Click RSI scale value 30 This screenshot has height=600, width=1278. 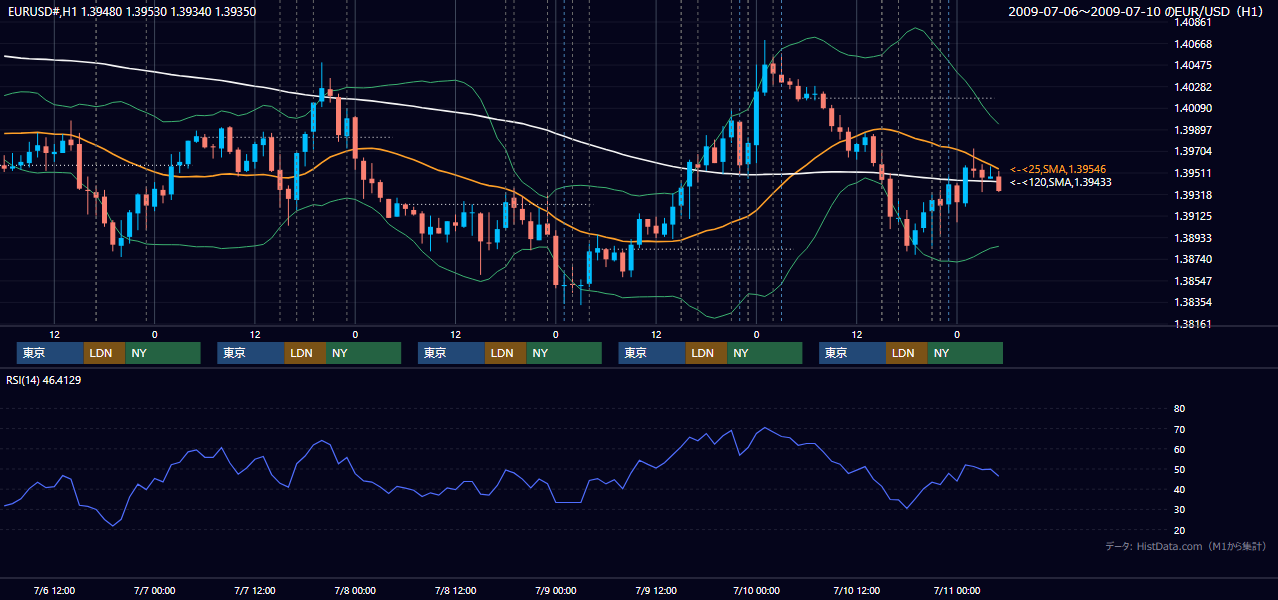1179,510
